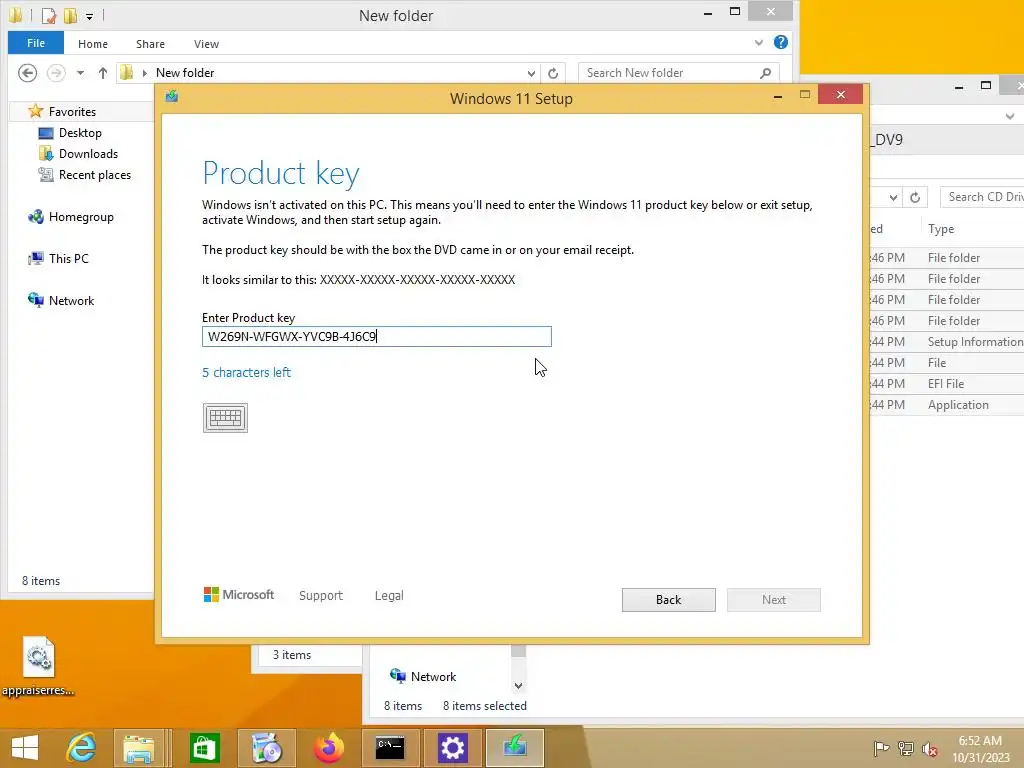Open the View ribbon tab
1024x768 pixels.
206,44
